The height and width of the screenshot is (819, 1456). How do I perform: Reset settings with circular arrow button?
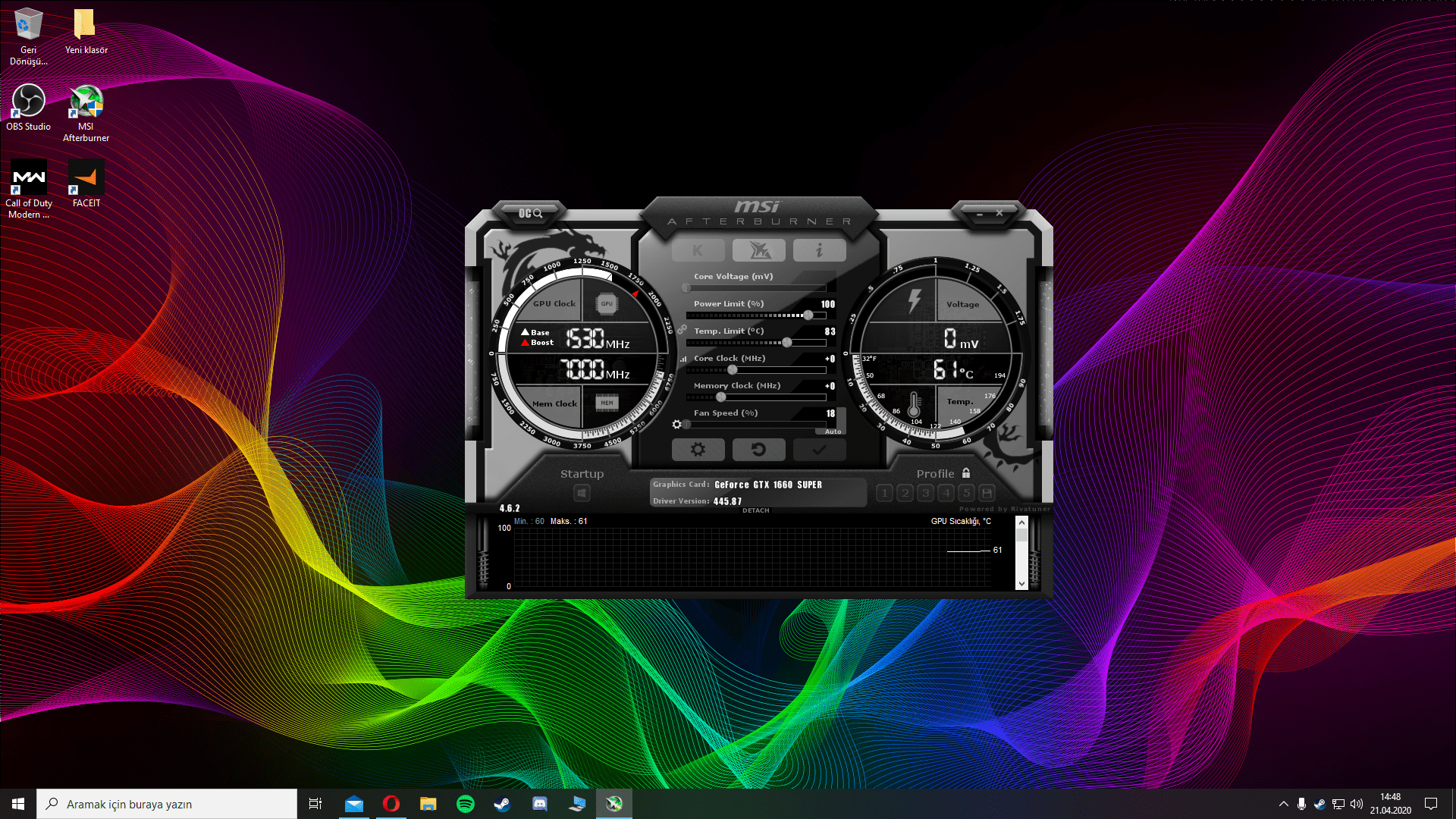pyautogui.click(x=758, y=450)
